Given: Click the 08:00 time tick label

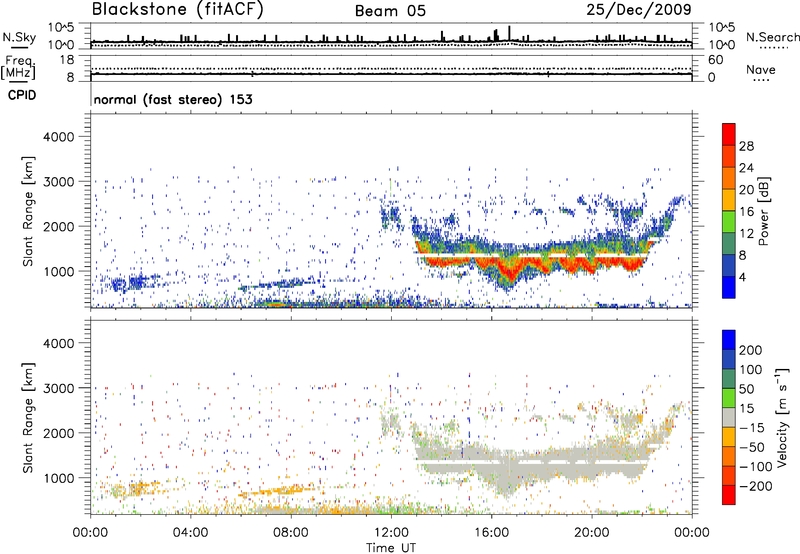Looking at the screenshot, I should pos(291,533).
